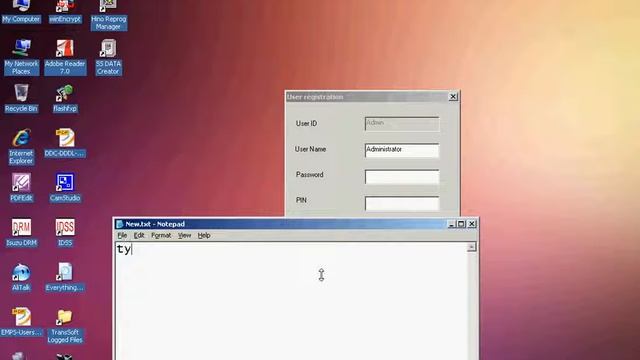Select the Internet Explorer icon
Viewport: 640px width, 360px height.
(21, 147)
